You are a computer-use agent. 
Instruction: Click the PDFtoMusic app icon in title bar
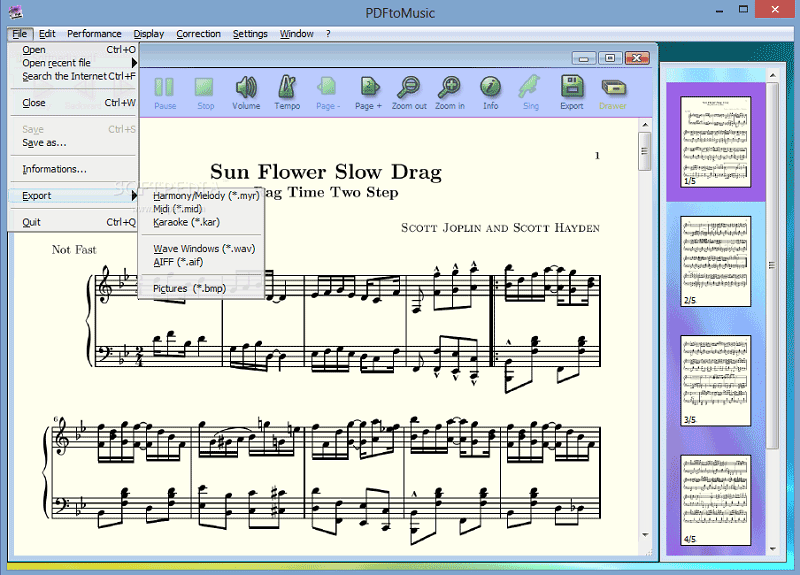16,11
